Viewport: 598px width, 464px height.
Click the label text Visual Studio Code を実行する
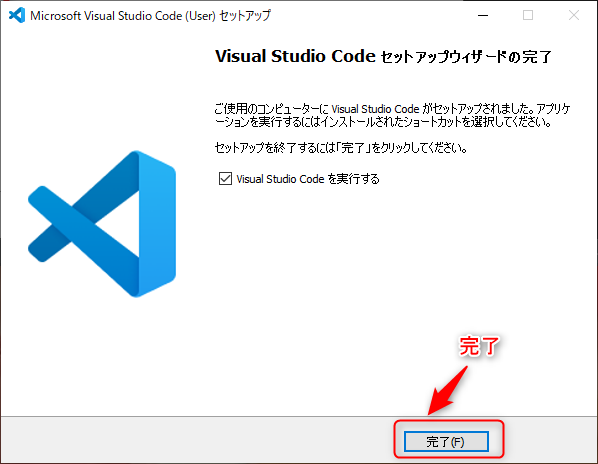[308, 179]
